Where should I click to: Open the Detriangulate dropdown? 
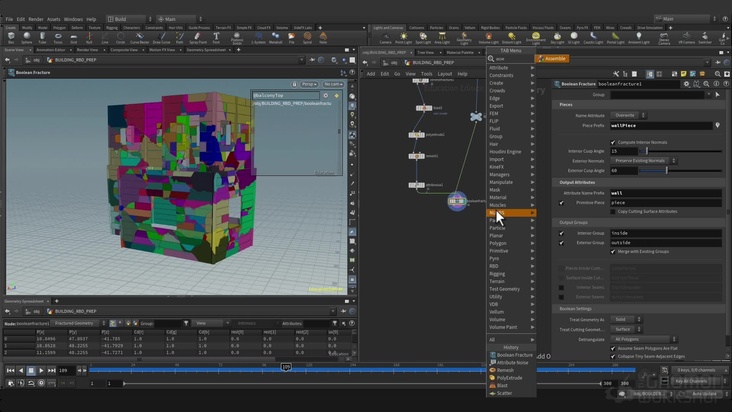[643, 339]
